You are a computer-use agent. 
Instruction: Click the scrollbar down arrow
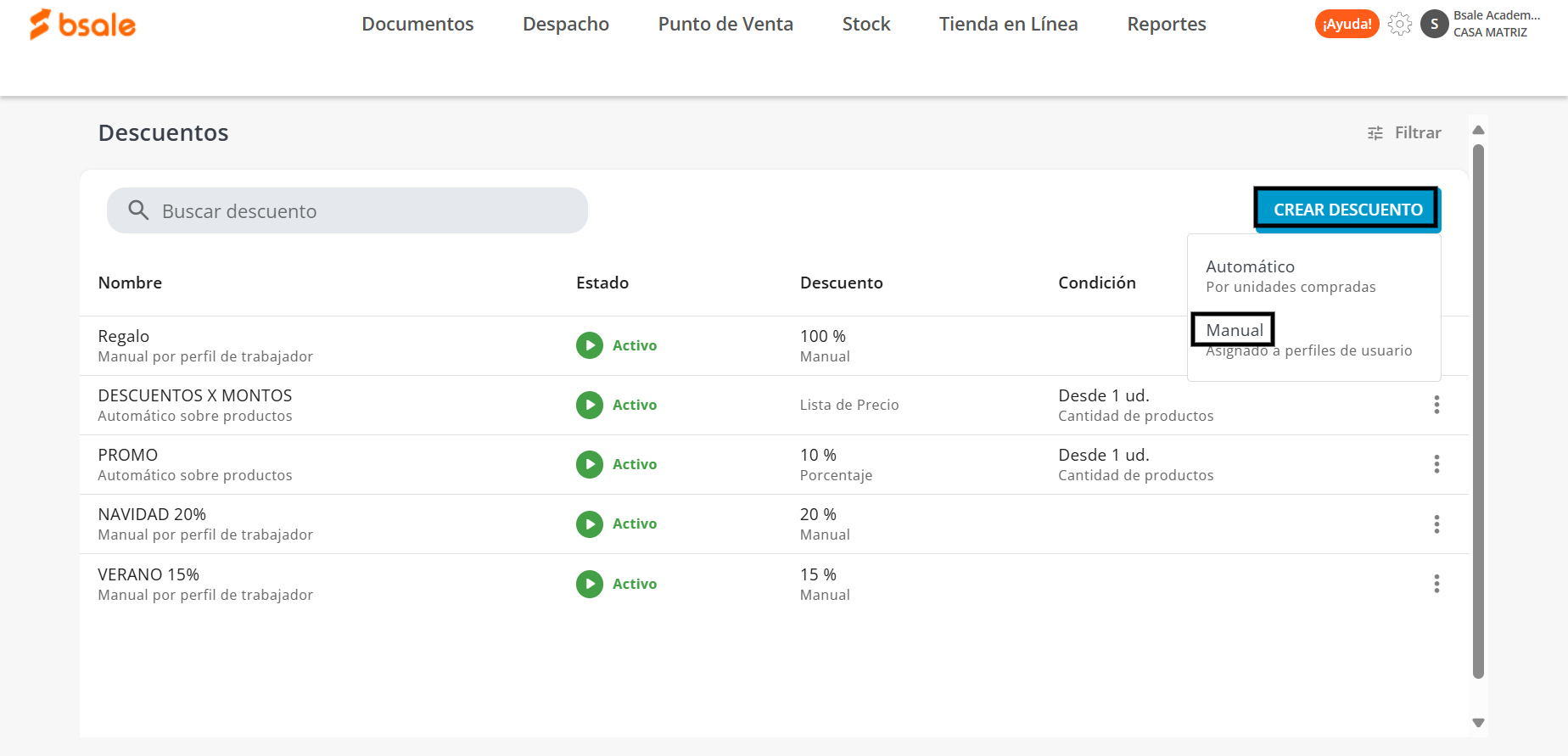click(x=1478, y=723)
